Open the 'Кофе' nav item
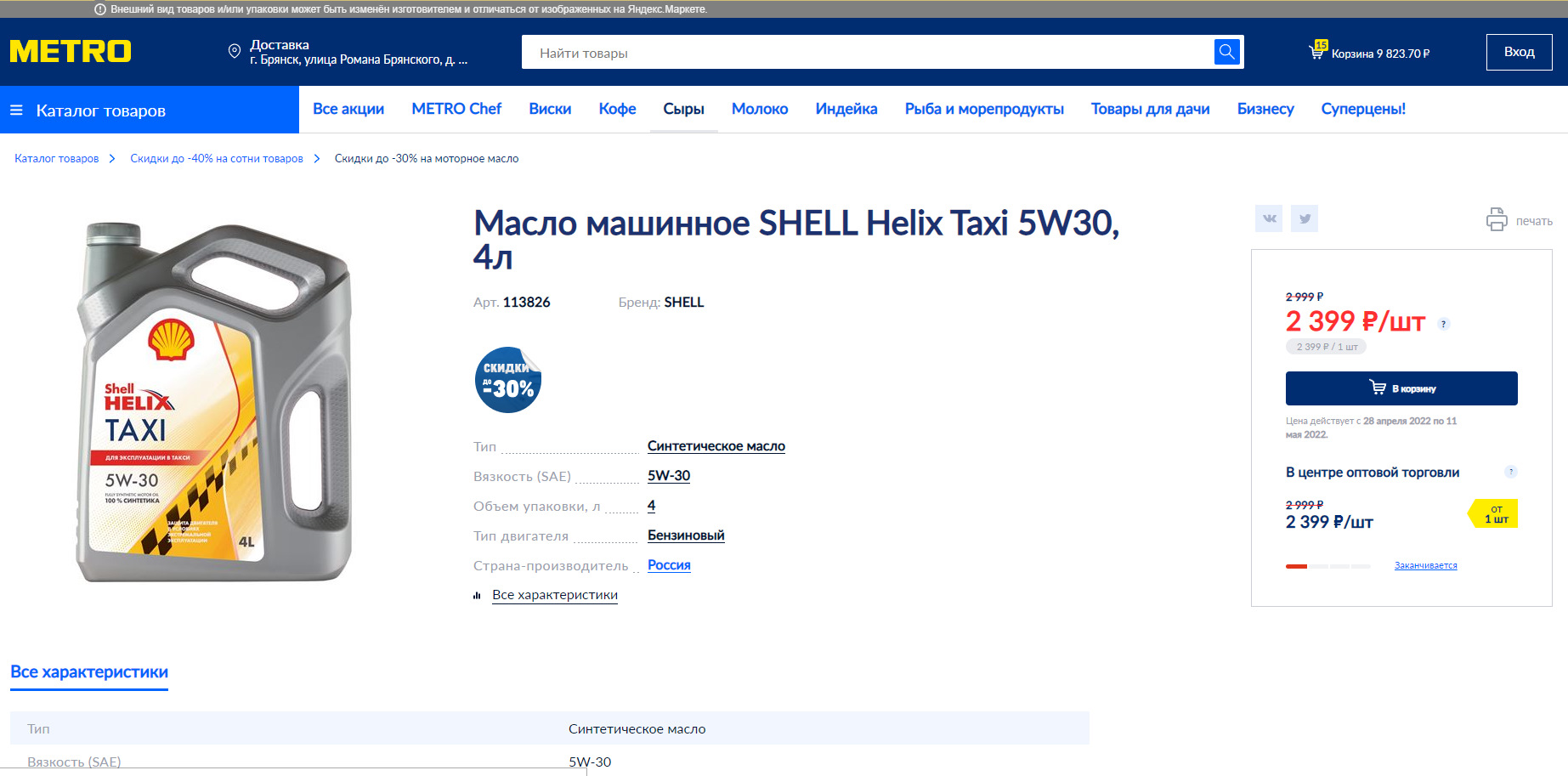The height and width of the screenshot is (776, 1568). point(617,109)
